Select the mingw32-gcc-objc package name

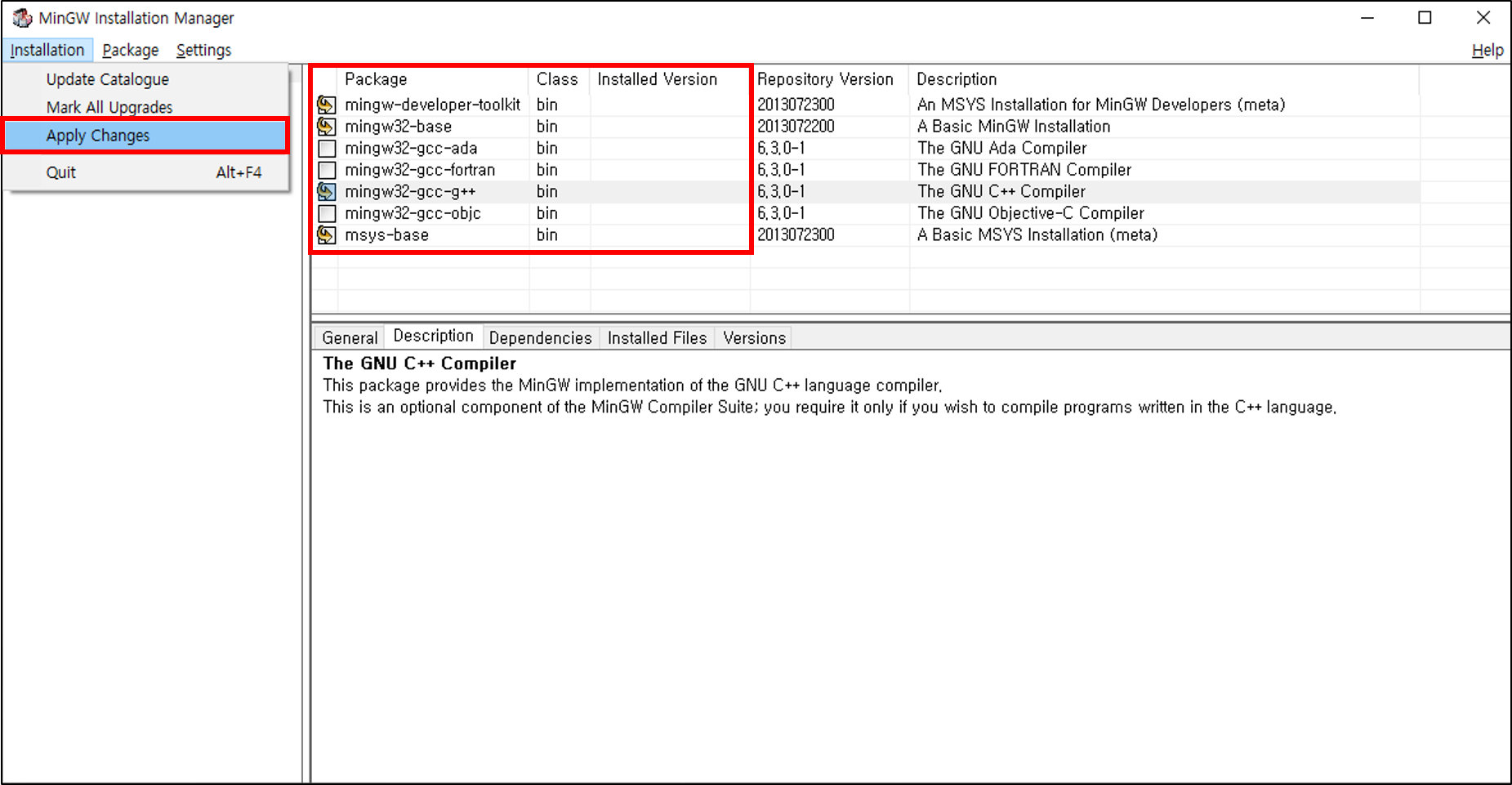coord(413,213)
